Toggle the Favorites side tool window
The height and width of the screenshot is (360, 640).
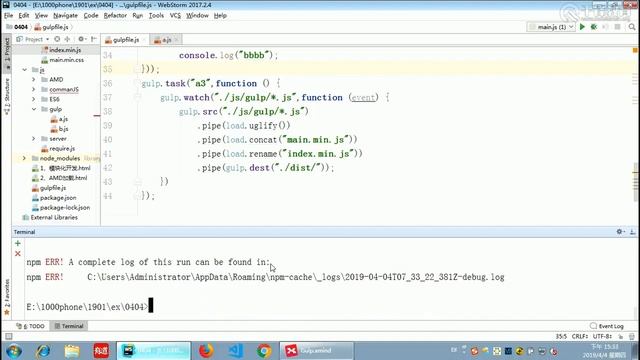(7, 297)
